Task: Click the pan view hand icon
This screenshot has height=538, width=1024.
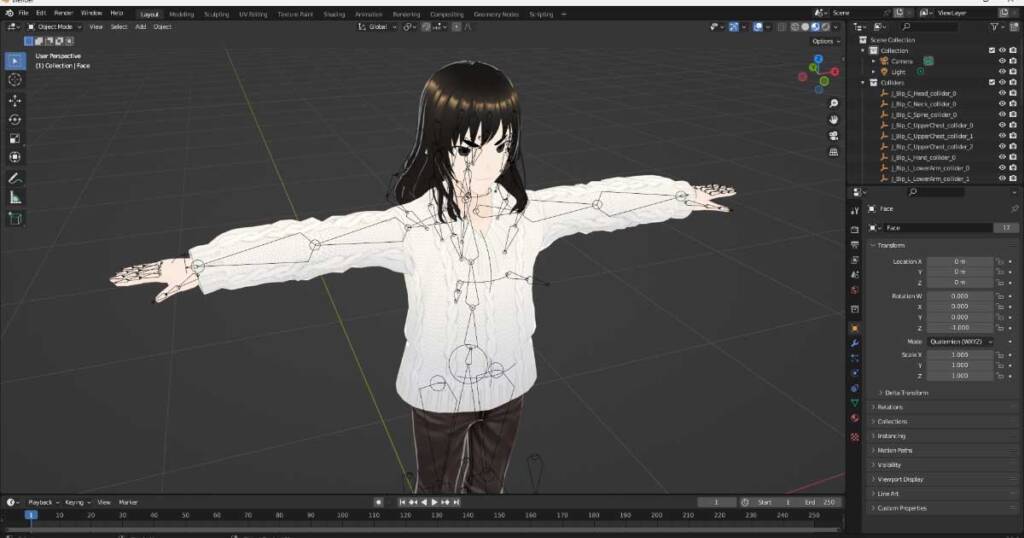Action: 834,119
